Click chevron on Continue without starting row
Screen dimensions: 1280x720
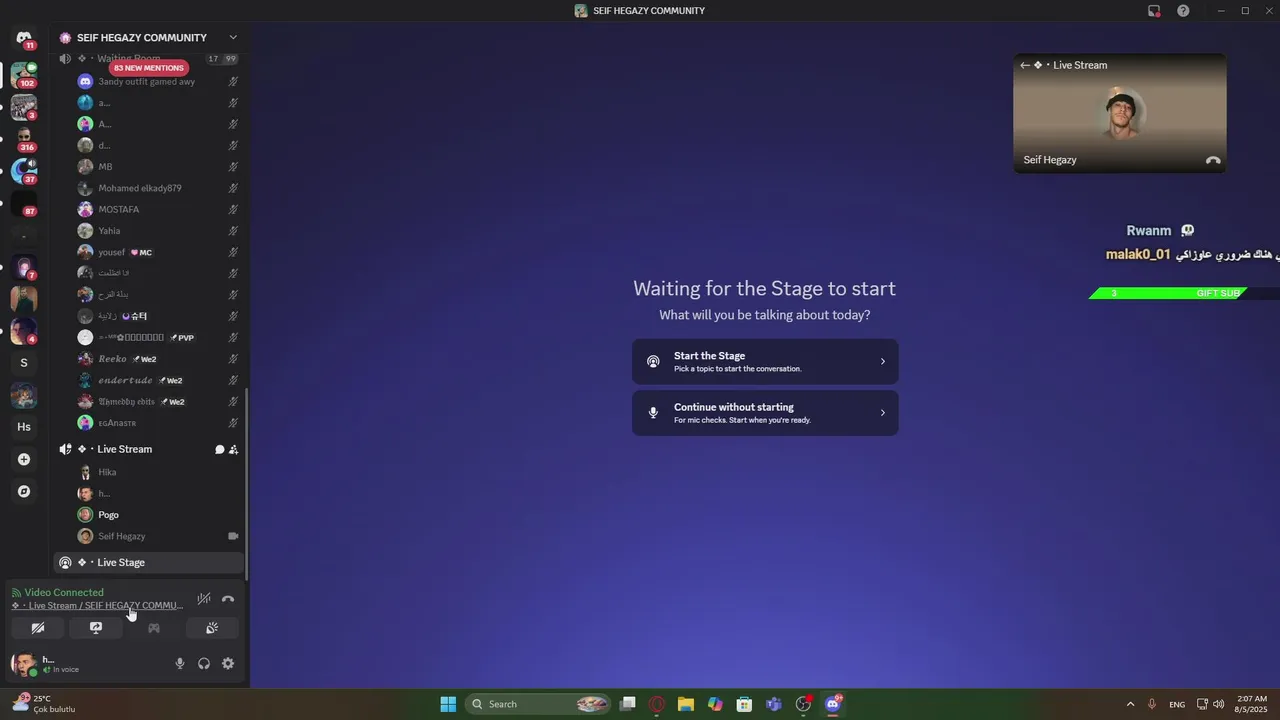[x=882, y=413]
